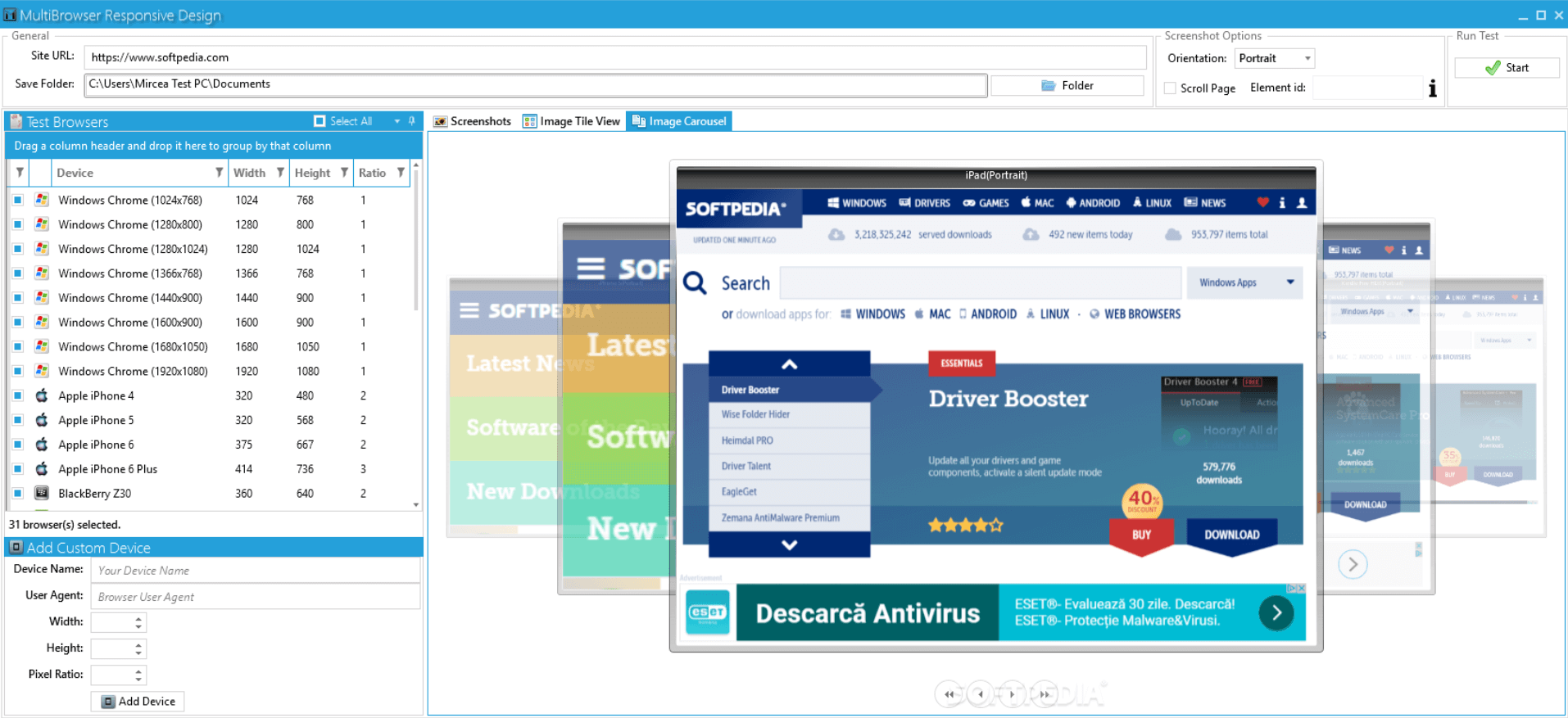Click Chrome icon for Windows Chrome (1366x768)
This screenshot has width=1568, height=718.
42,273
